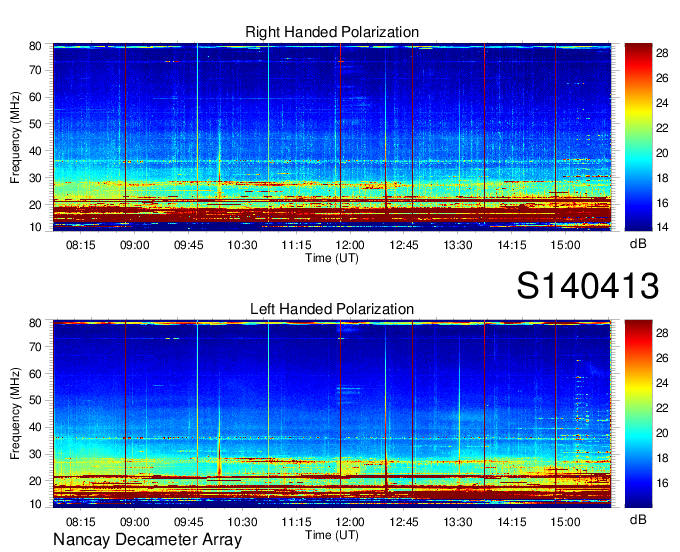
Task: Select the S140413 label
Action: (x=588, y=286)
